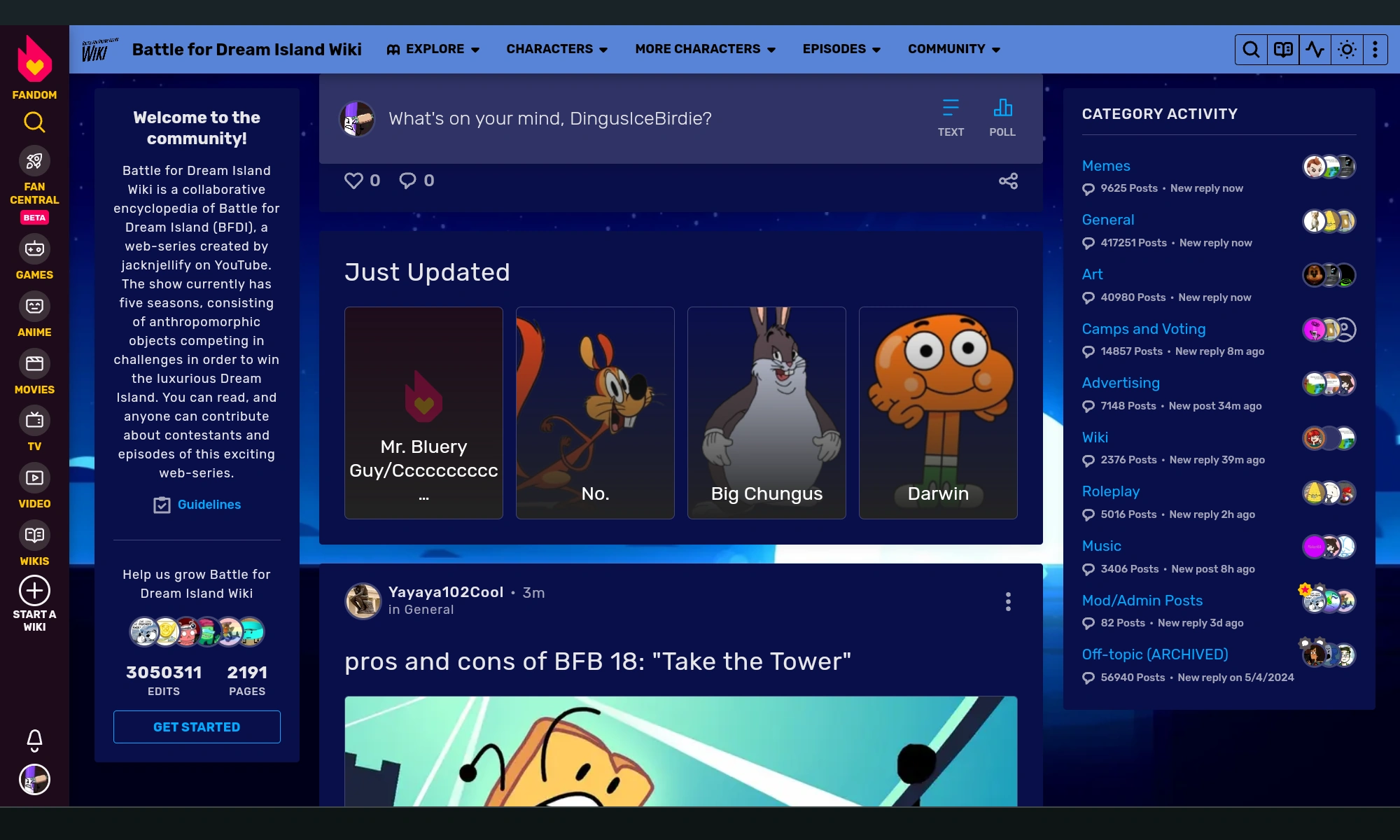Choose Poll post type
The width and height of the screenshot is (1400, 840).
pos(1002,118)
